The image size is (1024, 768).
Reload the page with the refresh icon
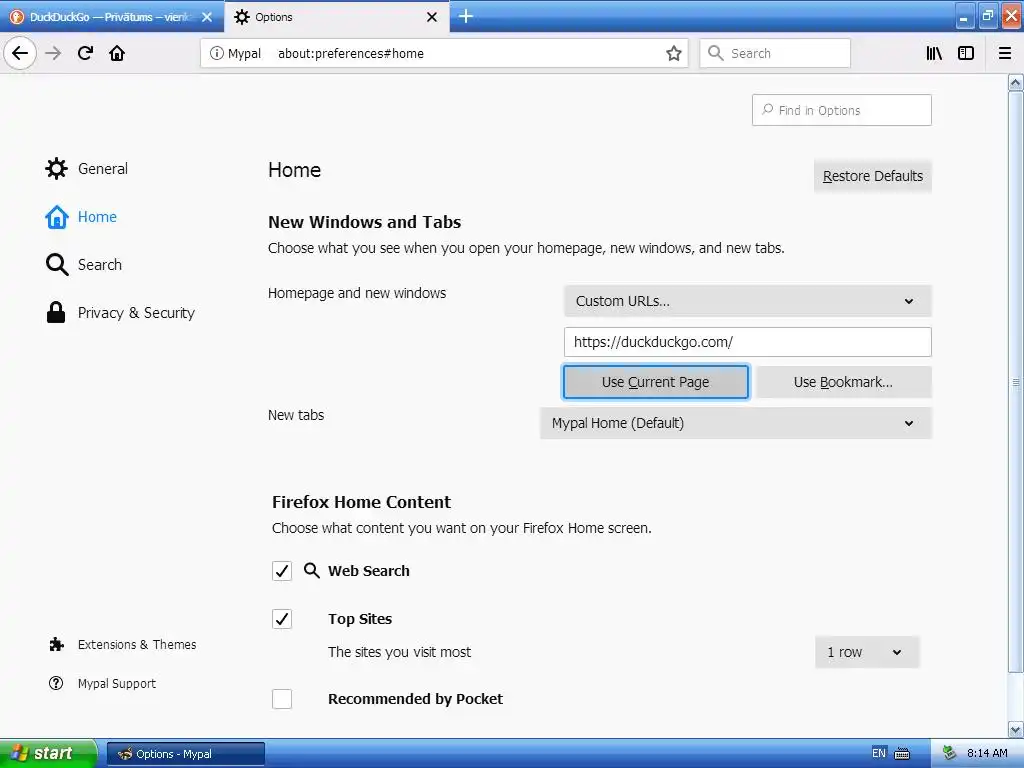pos(85,53)
